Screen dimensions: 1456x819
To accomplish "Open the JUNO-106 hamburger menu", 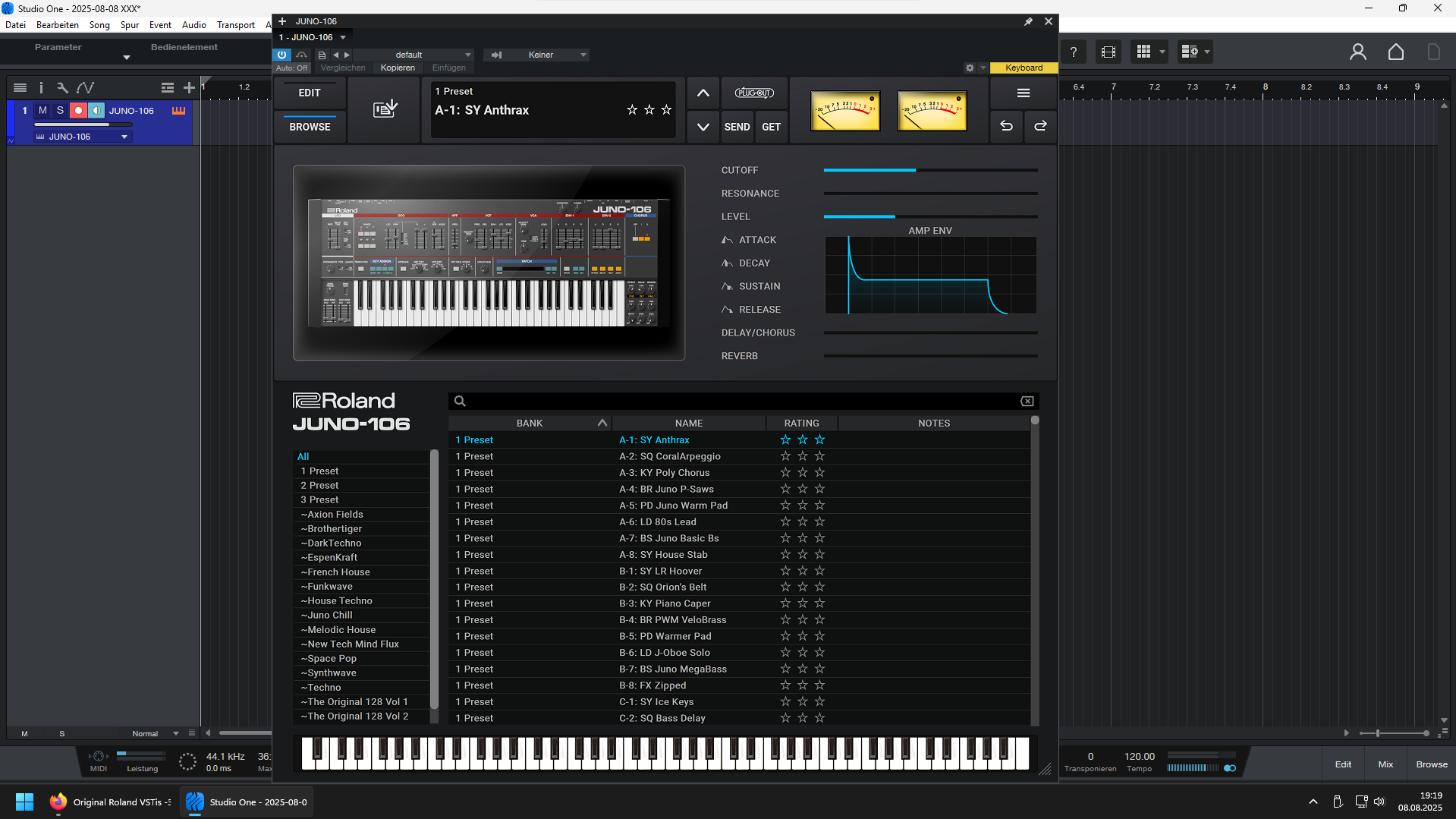I will click(x=1023, y=93).
